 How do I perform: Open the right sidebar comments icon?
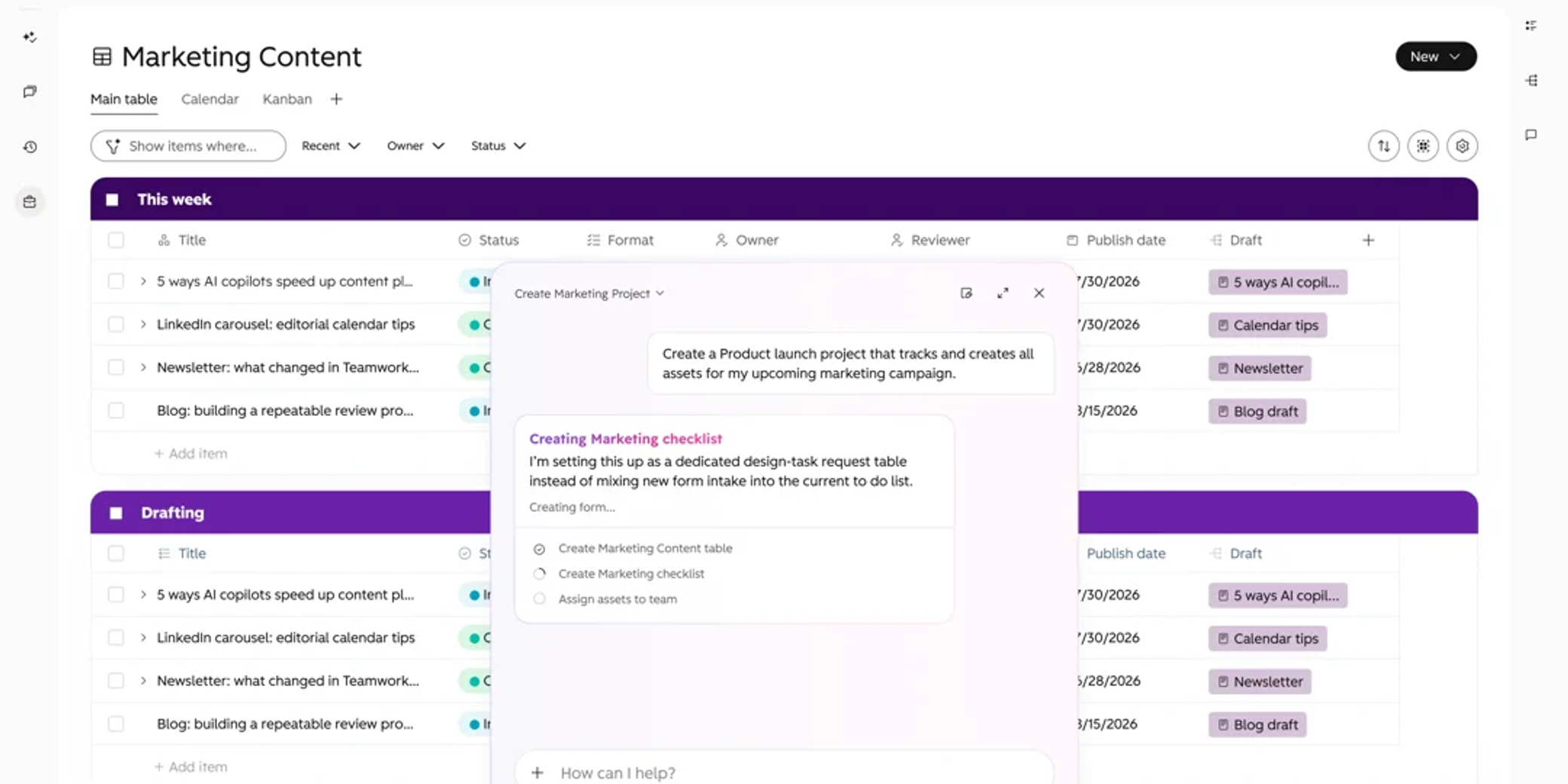point(1530,136)
